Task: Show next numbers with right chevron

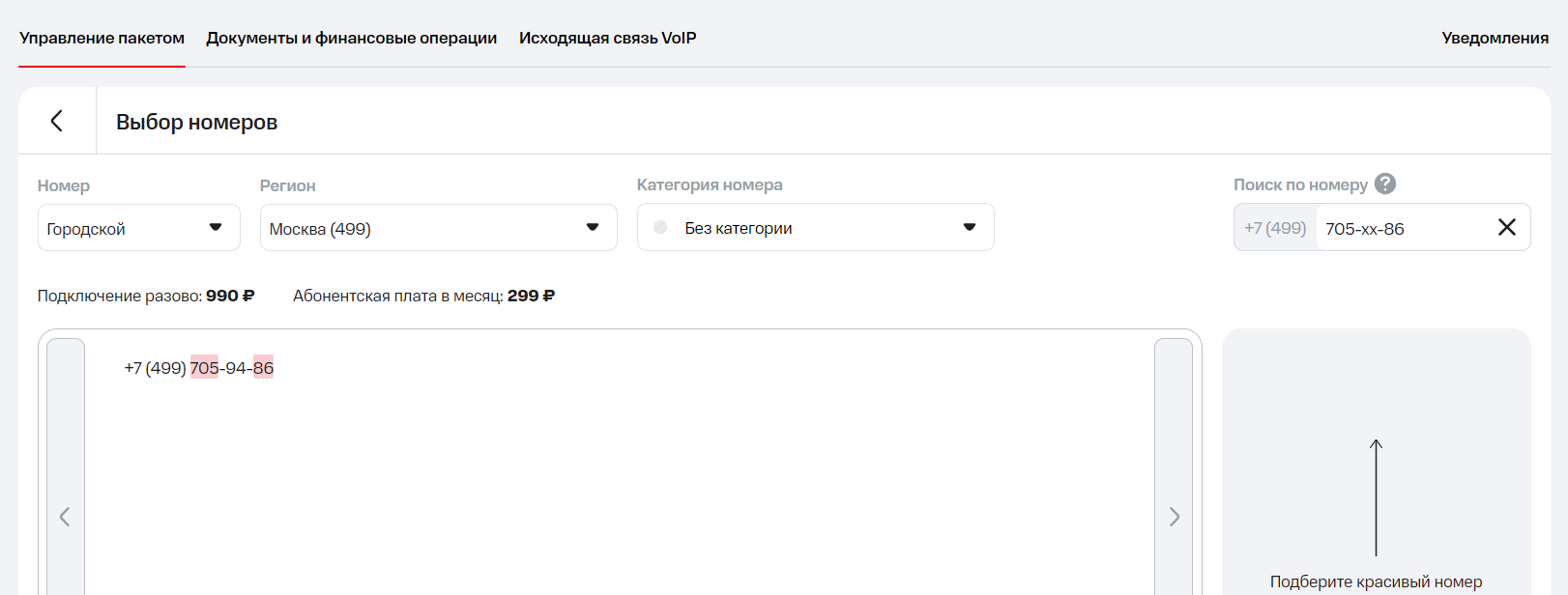Action: [1174, 517]
